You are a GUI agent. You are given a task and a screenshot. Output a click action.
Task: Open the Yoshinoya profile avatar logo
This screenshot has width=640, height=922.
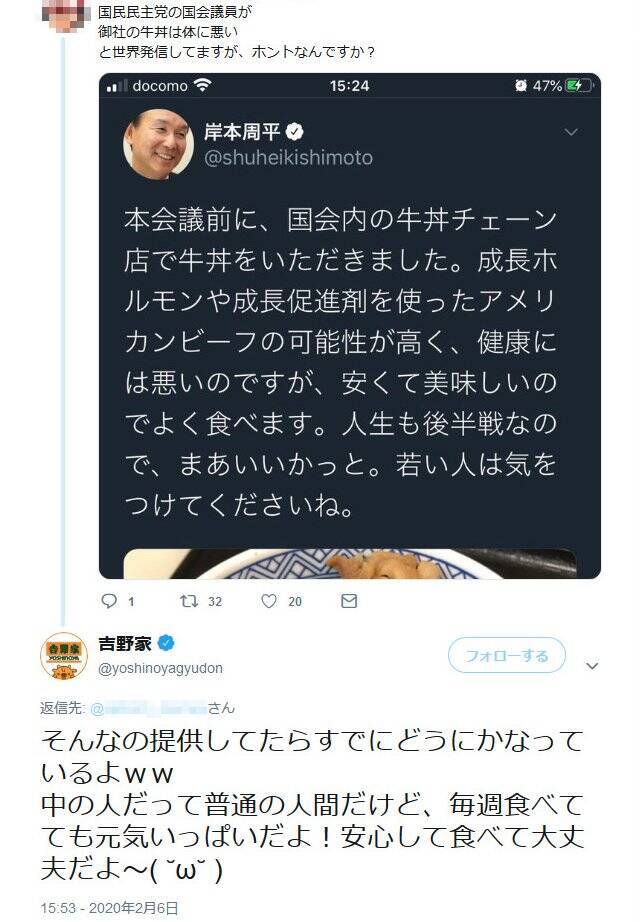pos(63,655)
